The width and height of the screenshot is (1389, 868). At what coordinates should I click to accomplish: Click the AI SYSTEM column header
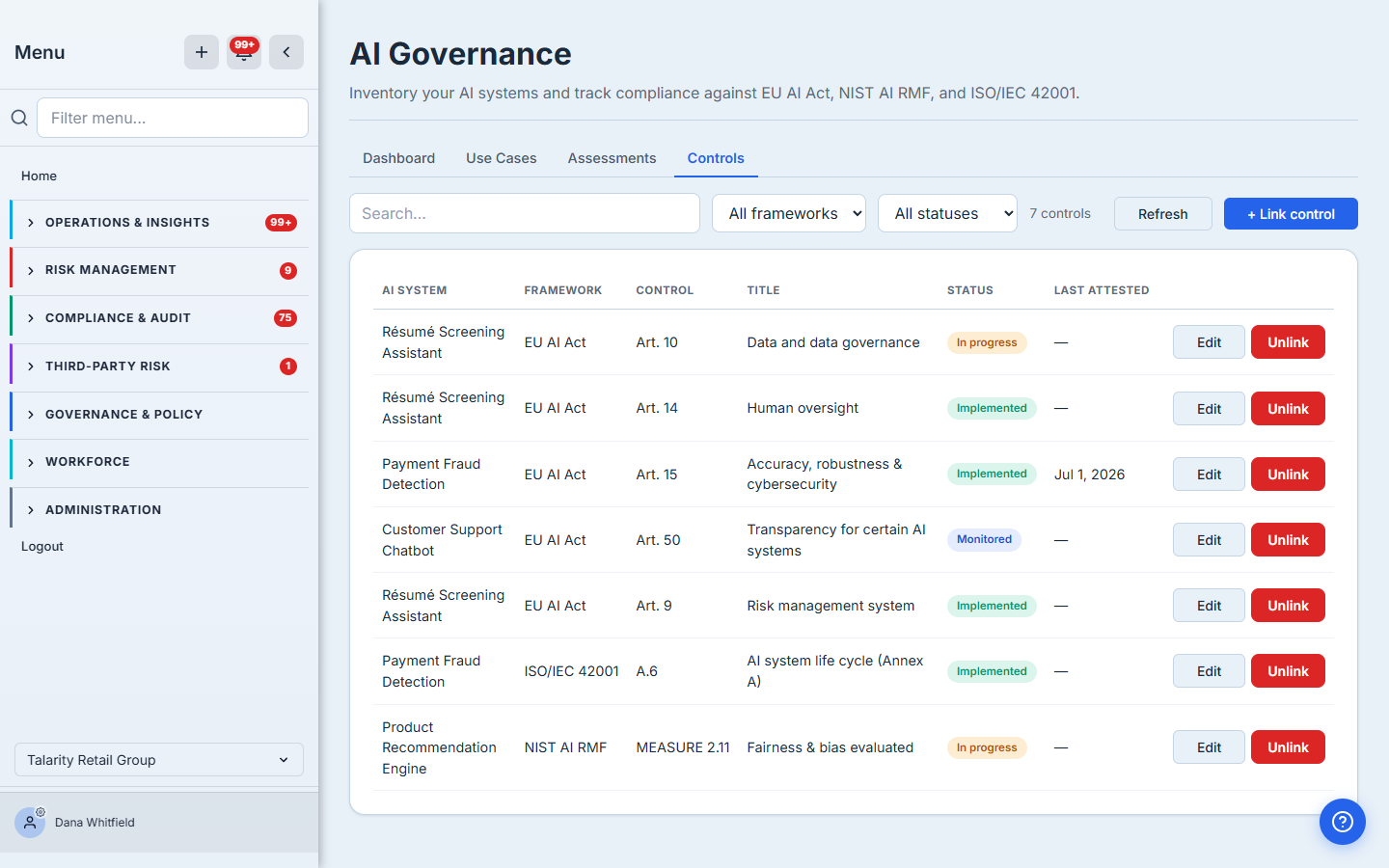414,290
